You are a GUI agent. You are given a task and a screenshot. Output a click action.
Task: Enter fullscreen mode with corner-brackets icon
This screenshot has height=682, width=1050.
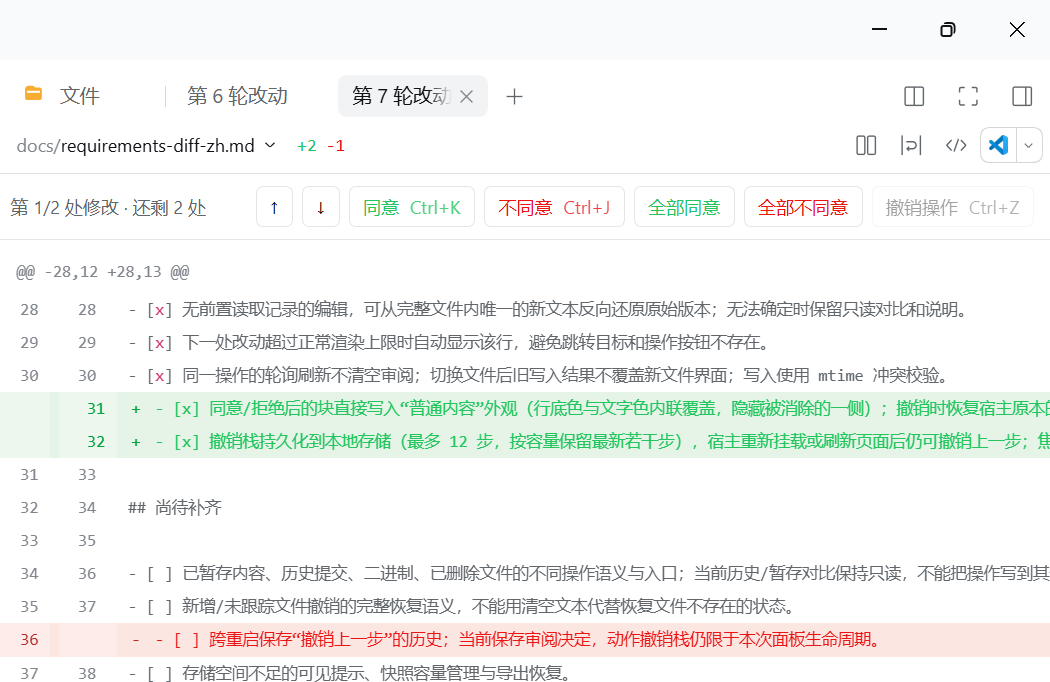pyautogui.click(x=968, y=96)
